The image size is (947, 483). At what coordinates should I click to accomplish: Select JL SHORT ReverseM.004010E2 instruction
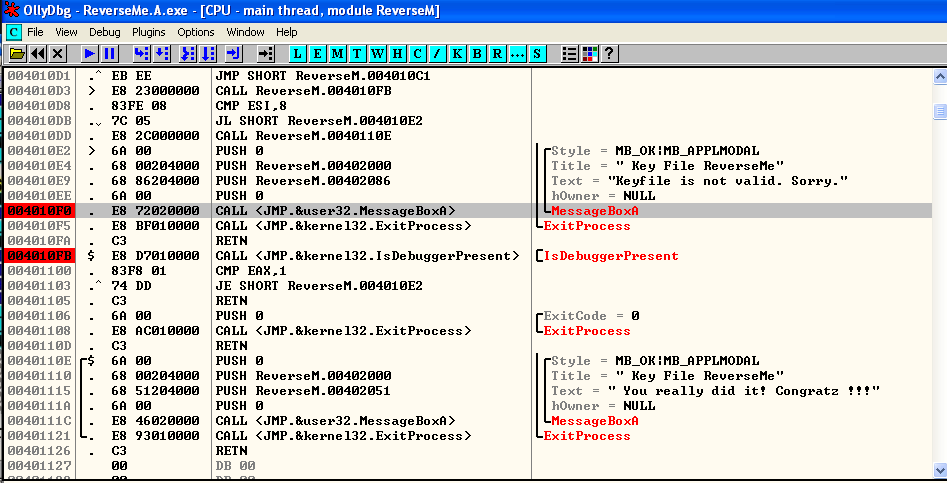319,121
